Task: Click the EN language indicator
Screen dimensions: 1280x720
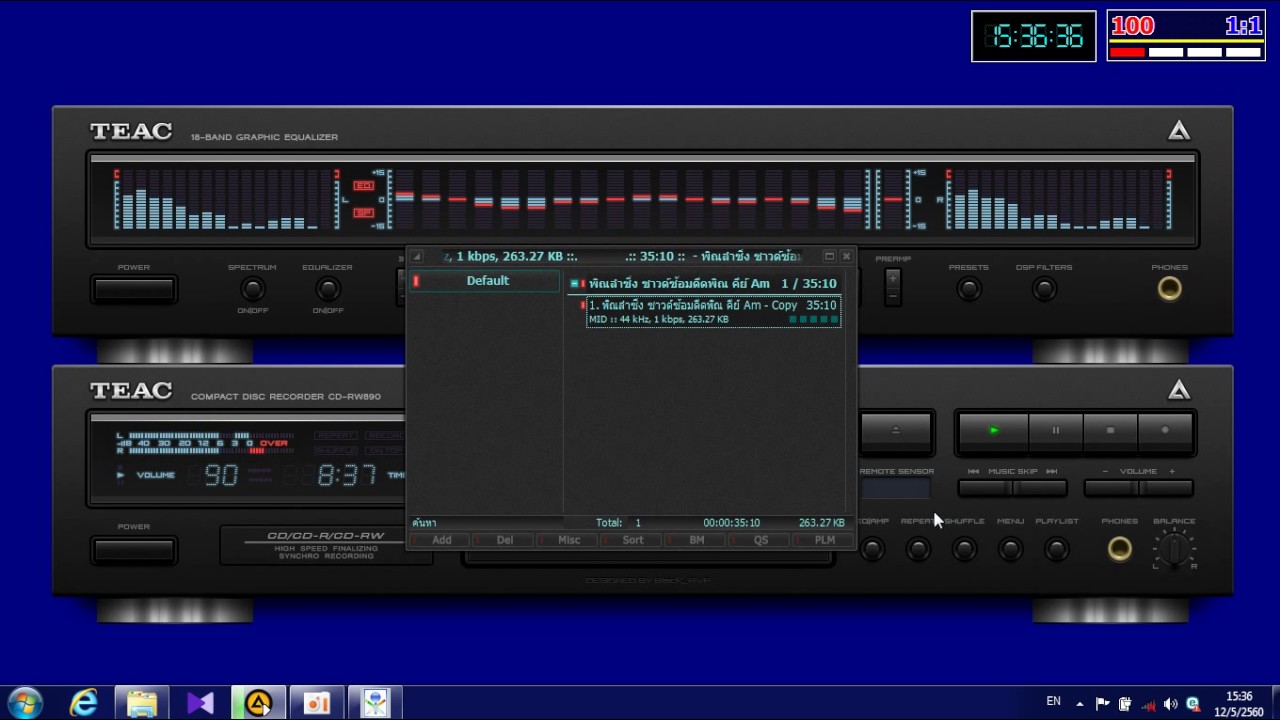Action: tap(1053, 702)
